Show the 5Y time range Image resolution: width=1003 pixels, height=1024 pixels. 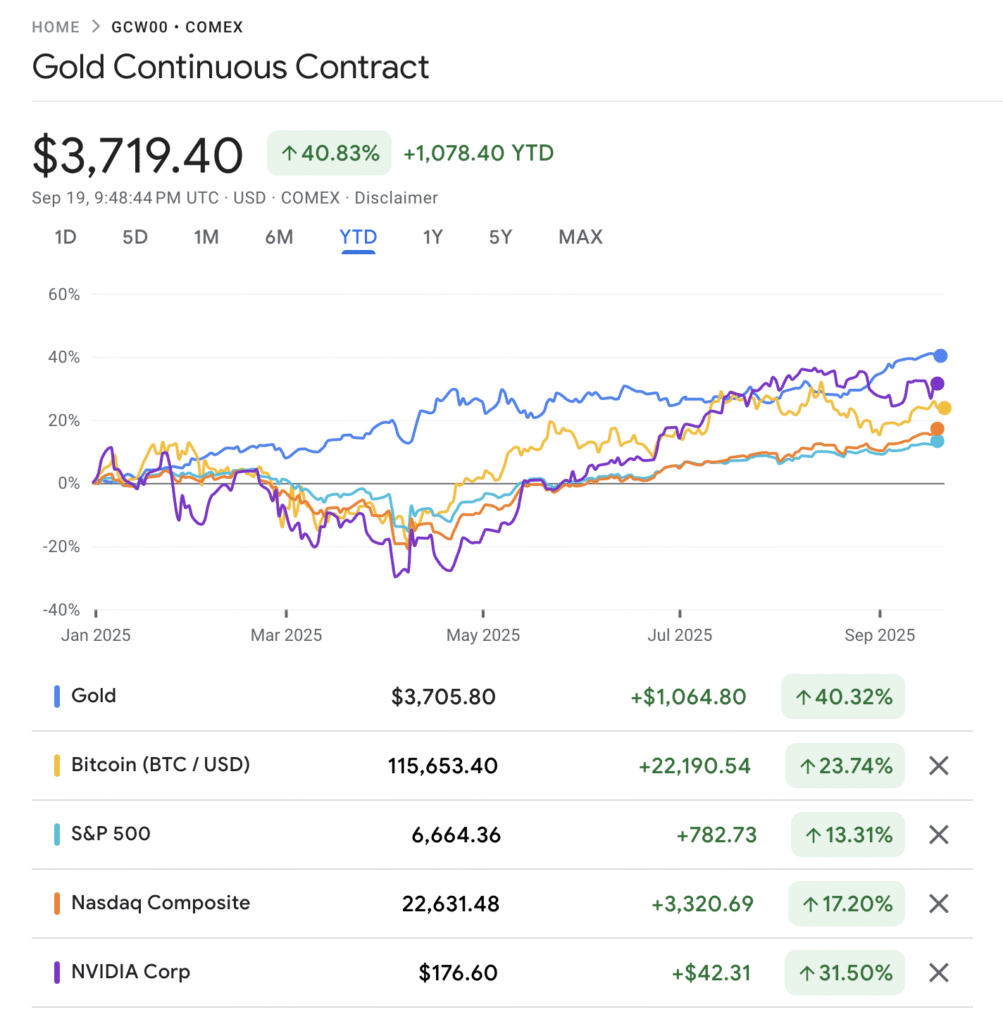tap(500, 237)
